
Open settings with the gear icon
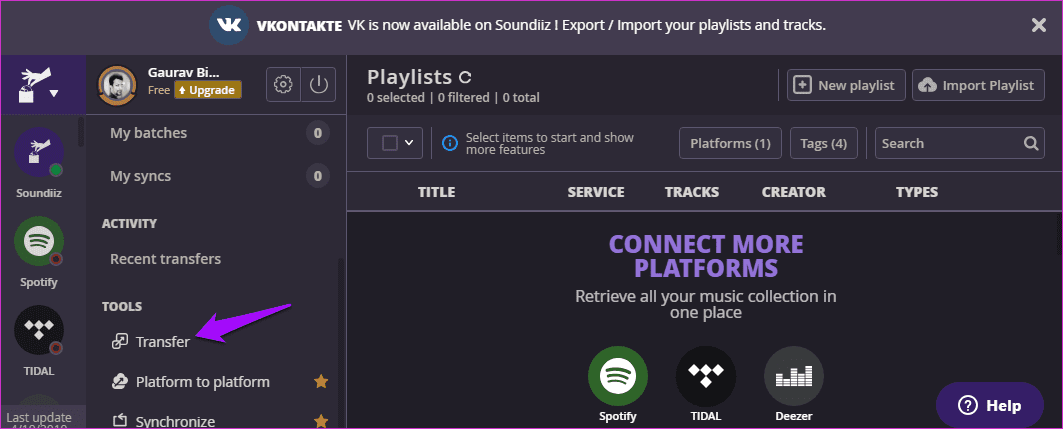pyautogui.click(x=283, y=85)
